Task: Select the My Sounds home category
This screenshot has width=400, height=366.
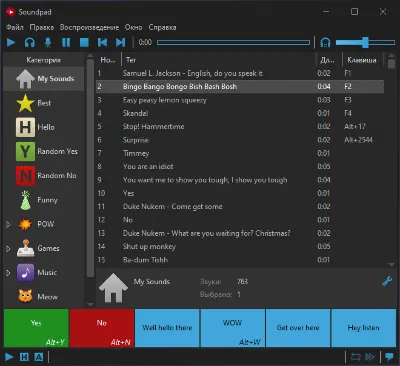Action: coord(44,79)
